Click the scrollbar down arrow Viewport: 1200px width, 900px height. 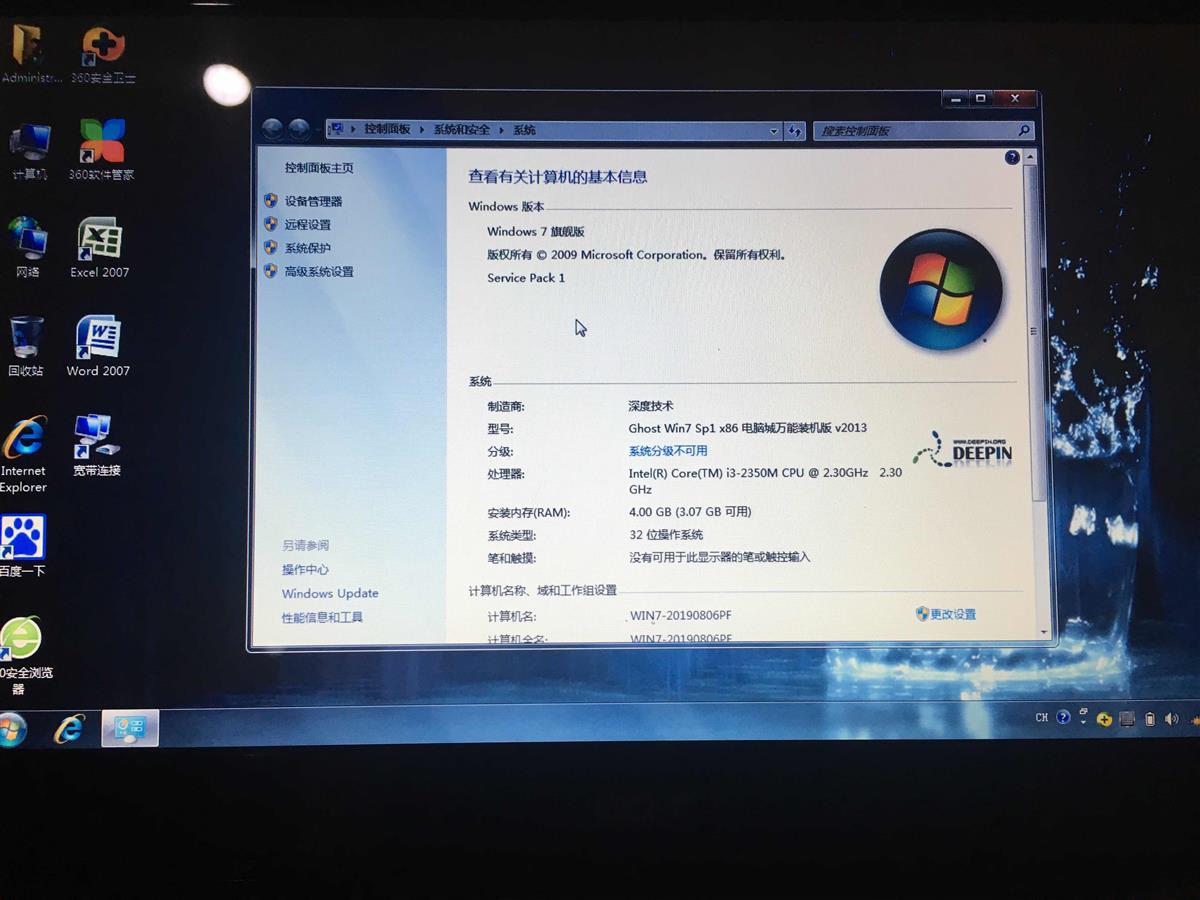(x=1043, y=631)
